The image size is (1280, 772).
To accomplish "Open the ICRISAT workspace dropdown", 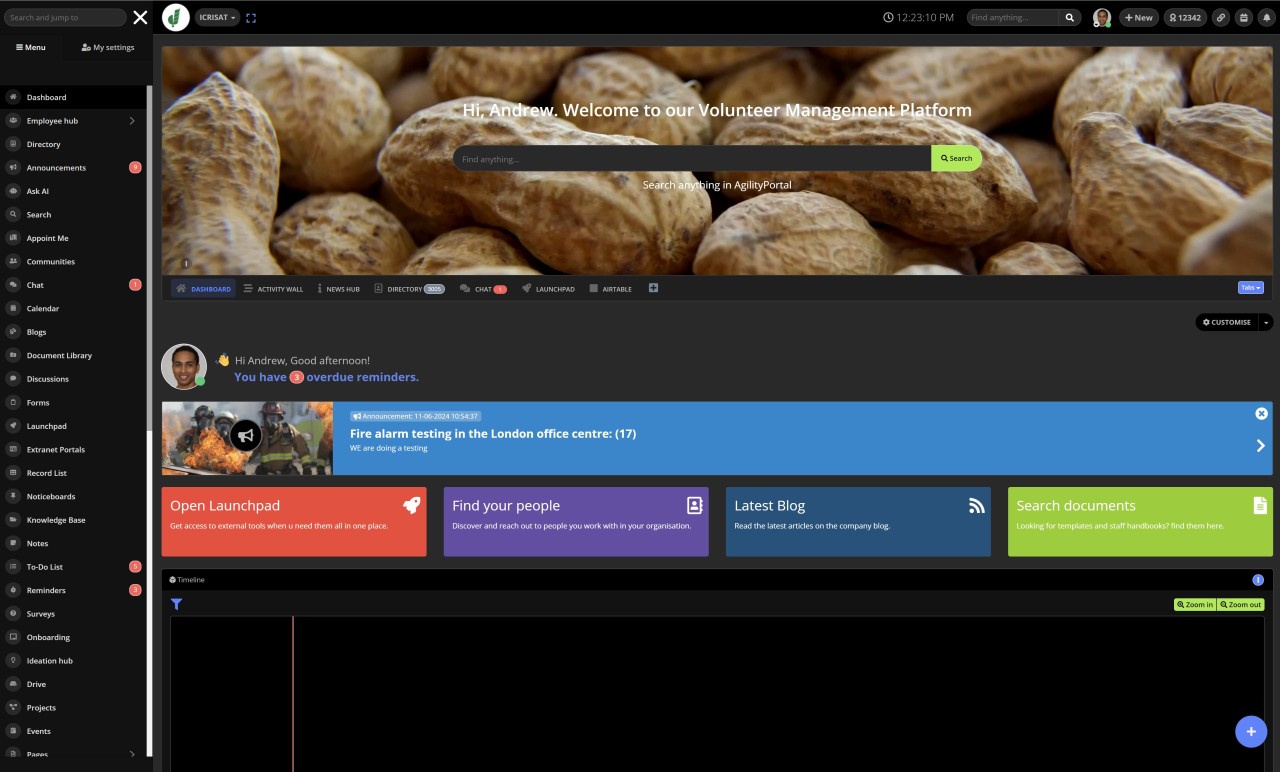I will 217,17.
